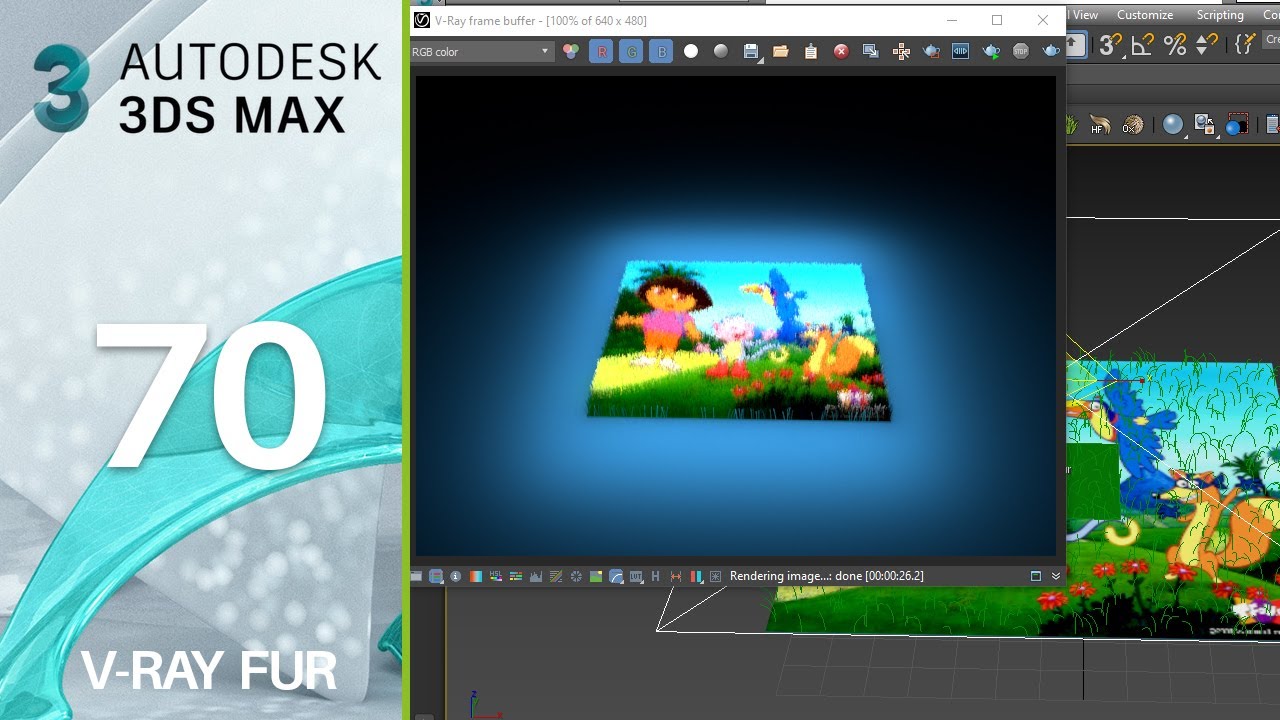Duplicate to Max frame buffer icon
1280x720 pixels.
(871, 51)
